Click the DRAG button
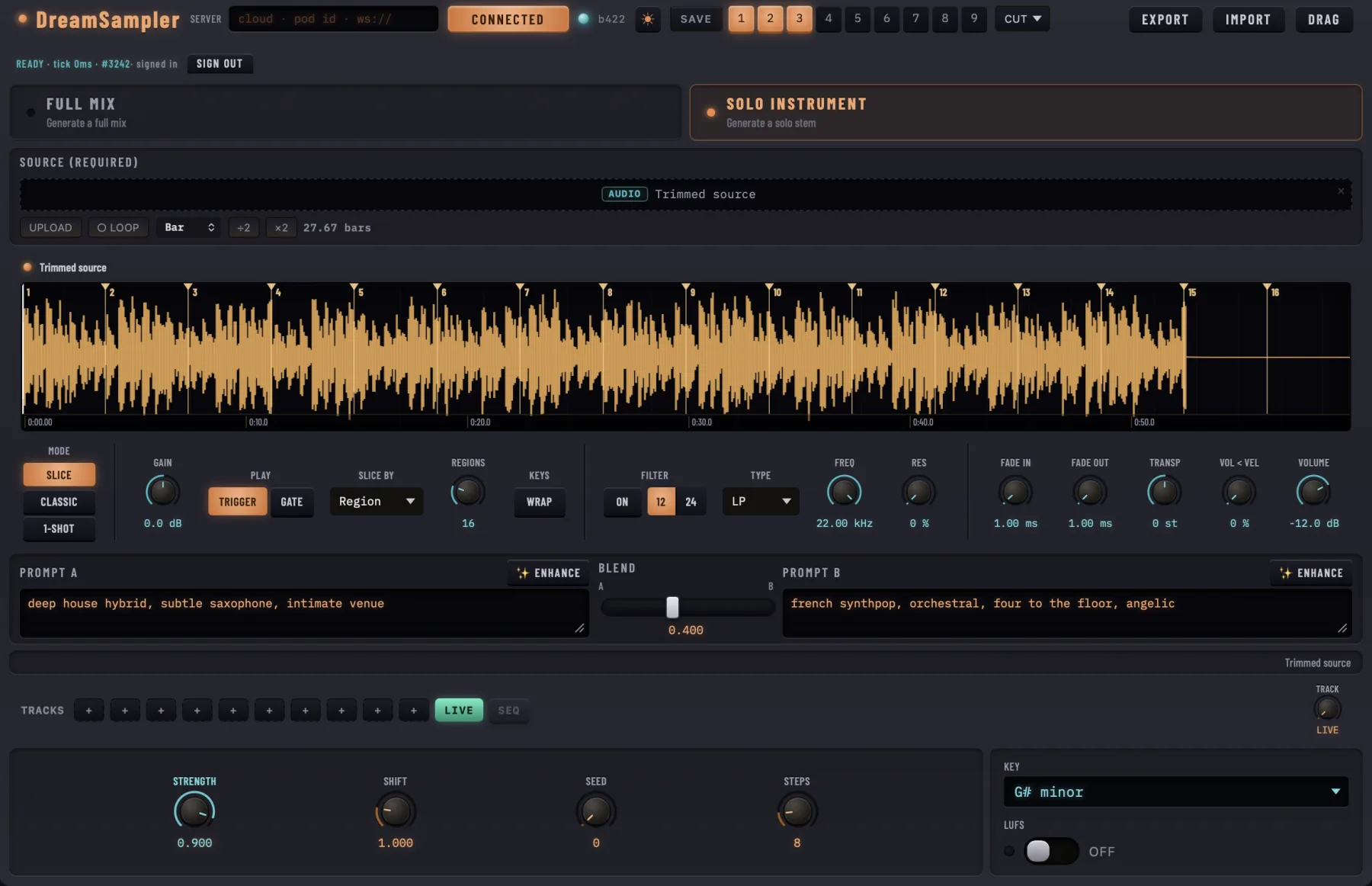 point(1323,19)
